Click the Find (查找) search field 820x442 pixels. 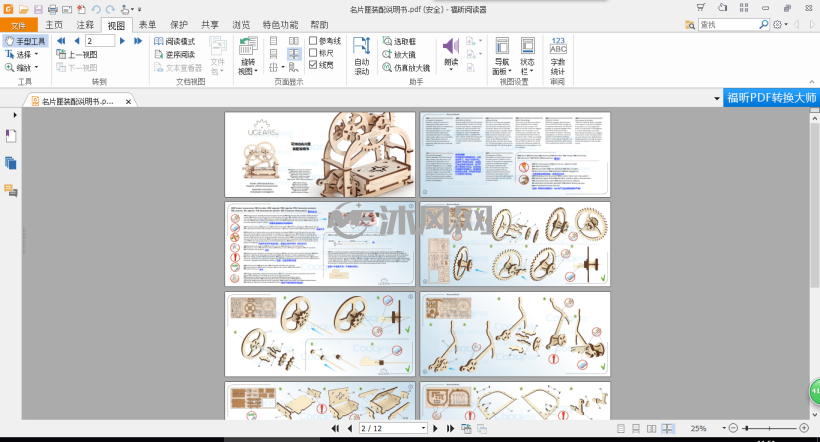coord(728,24)
